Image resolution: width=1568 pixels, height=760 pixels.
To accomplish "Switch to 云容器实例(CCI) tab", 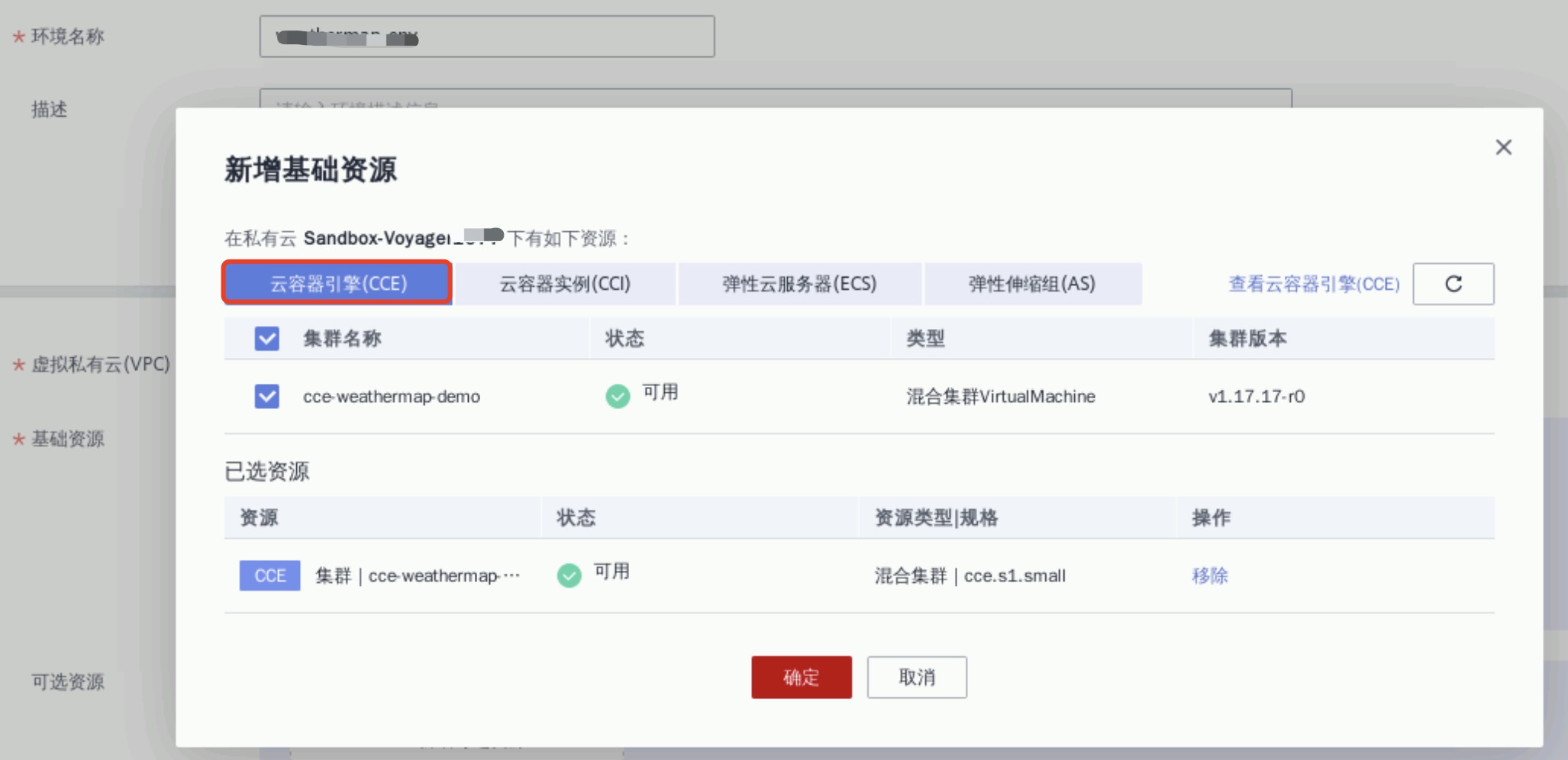I will [x=565, y=284].
